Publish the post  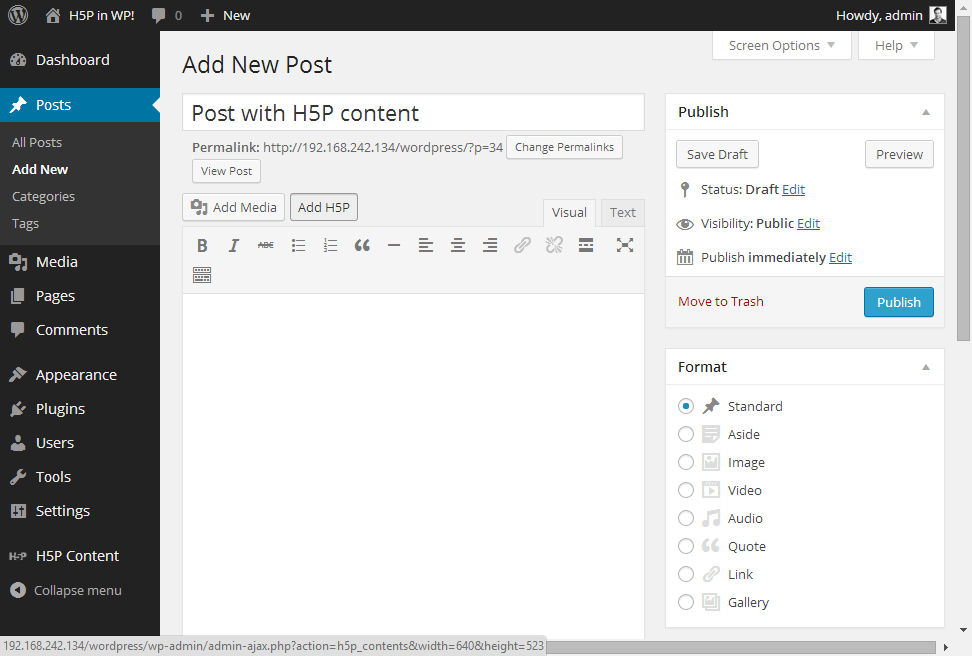click(898, 301)
